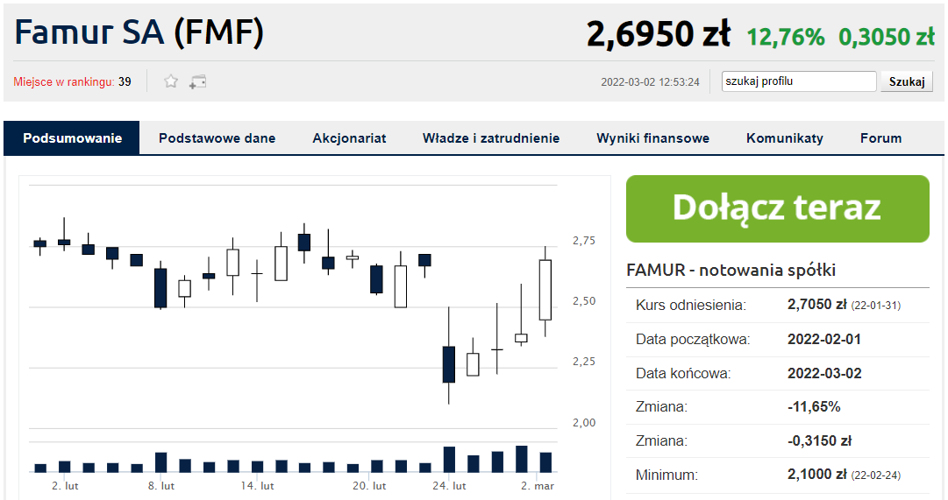Viewport: 948px width, 500px height.
Task: Select the timestamp 2022-03-02 12:53:24
Action: coord(650,82)
